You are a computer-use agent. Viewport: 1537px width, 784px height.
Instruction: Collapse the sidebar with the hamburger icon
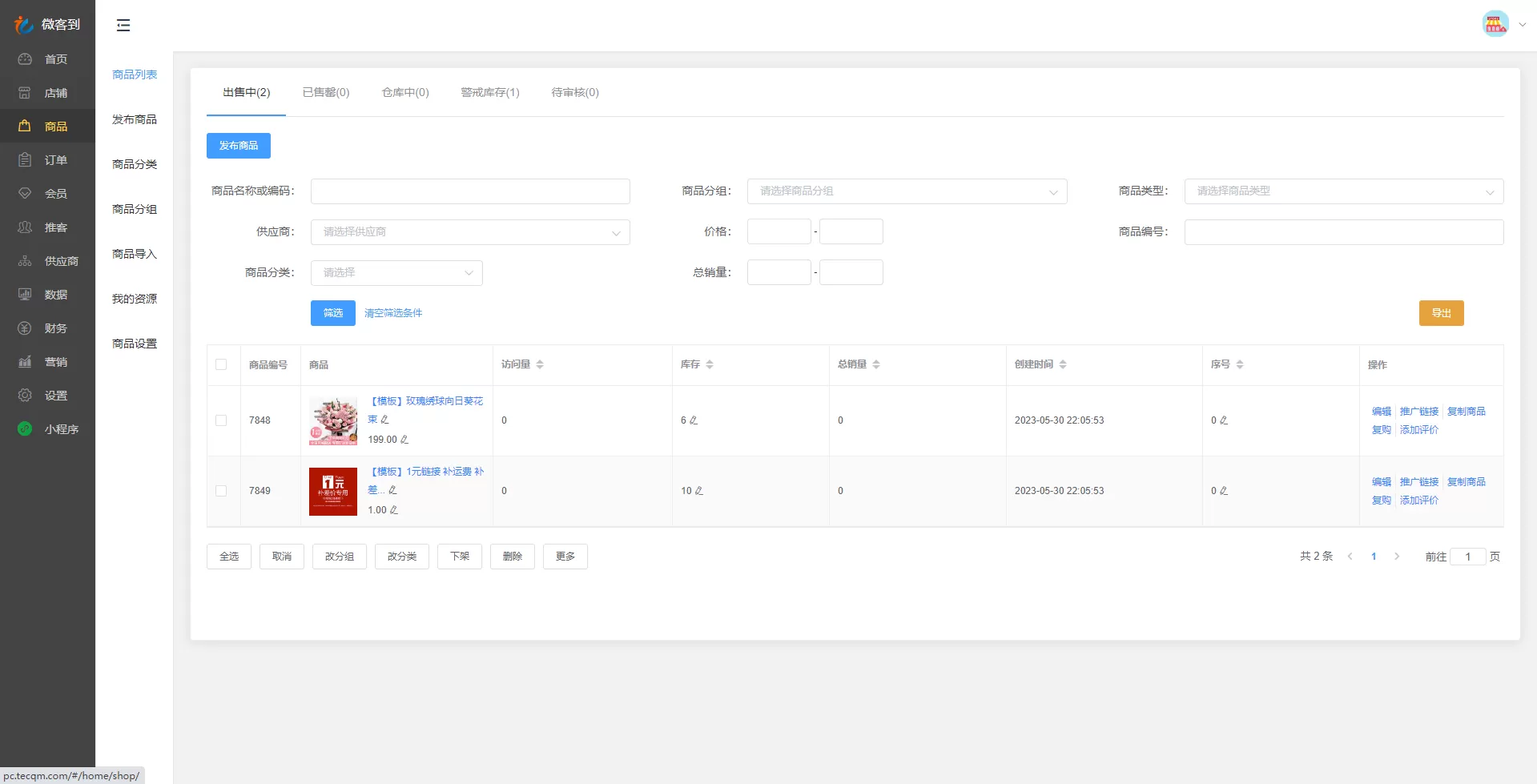click(123, 26)
